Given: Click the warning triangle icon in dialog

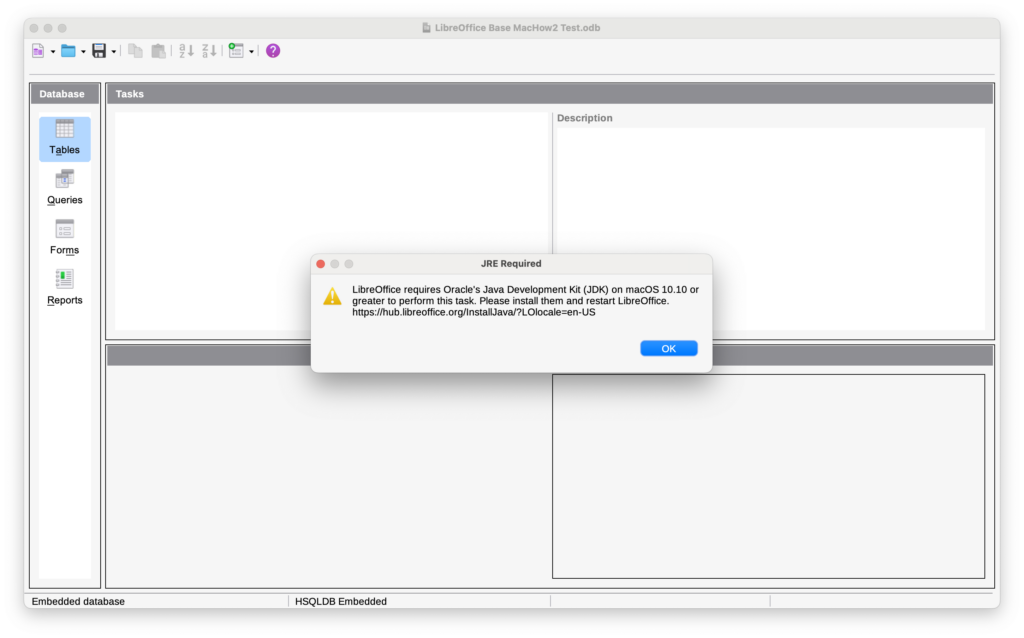Looking at the screenshot, I should [332, 297].
